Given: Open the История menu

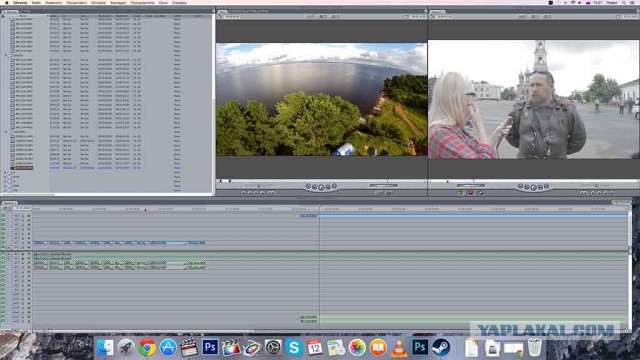Looking at the screenshot, I should [98, 2].
